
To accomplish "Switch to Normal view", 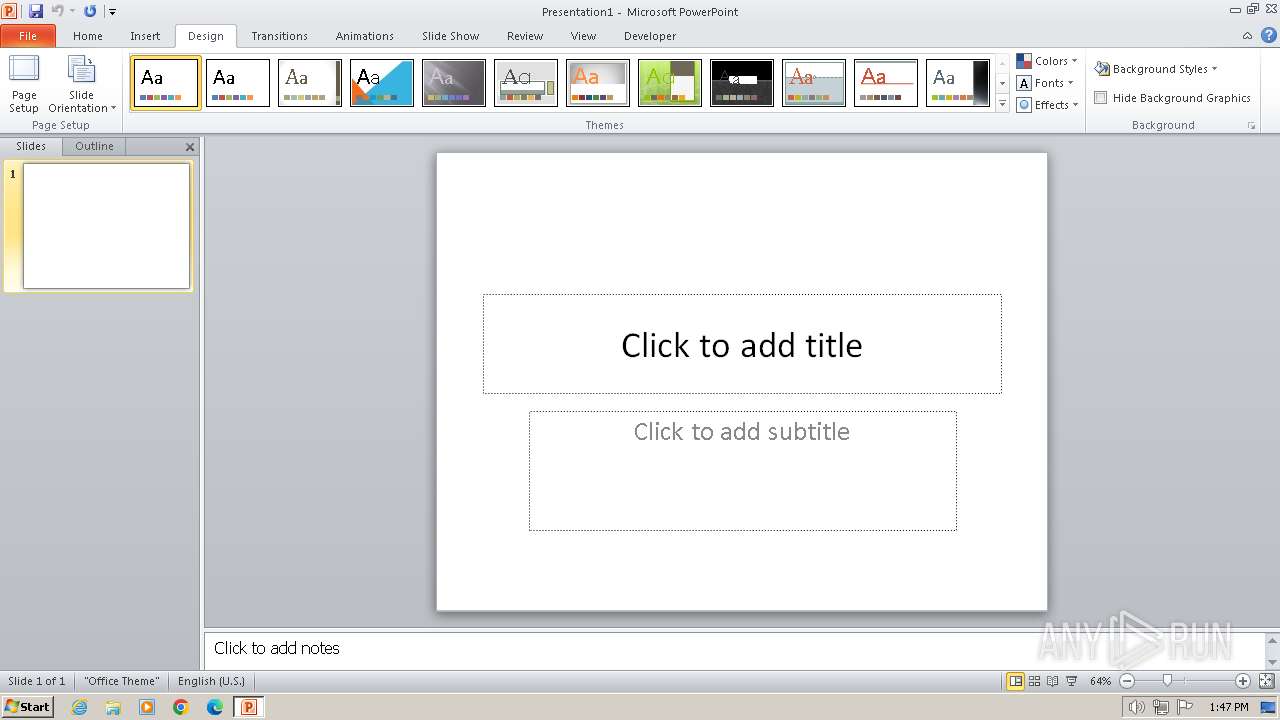I will coord(1016,681).
